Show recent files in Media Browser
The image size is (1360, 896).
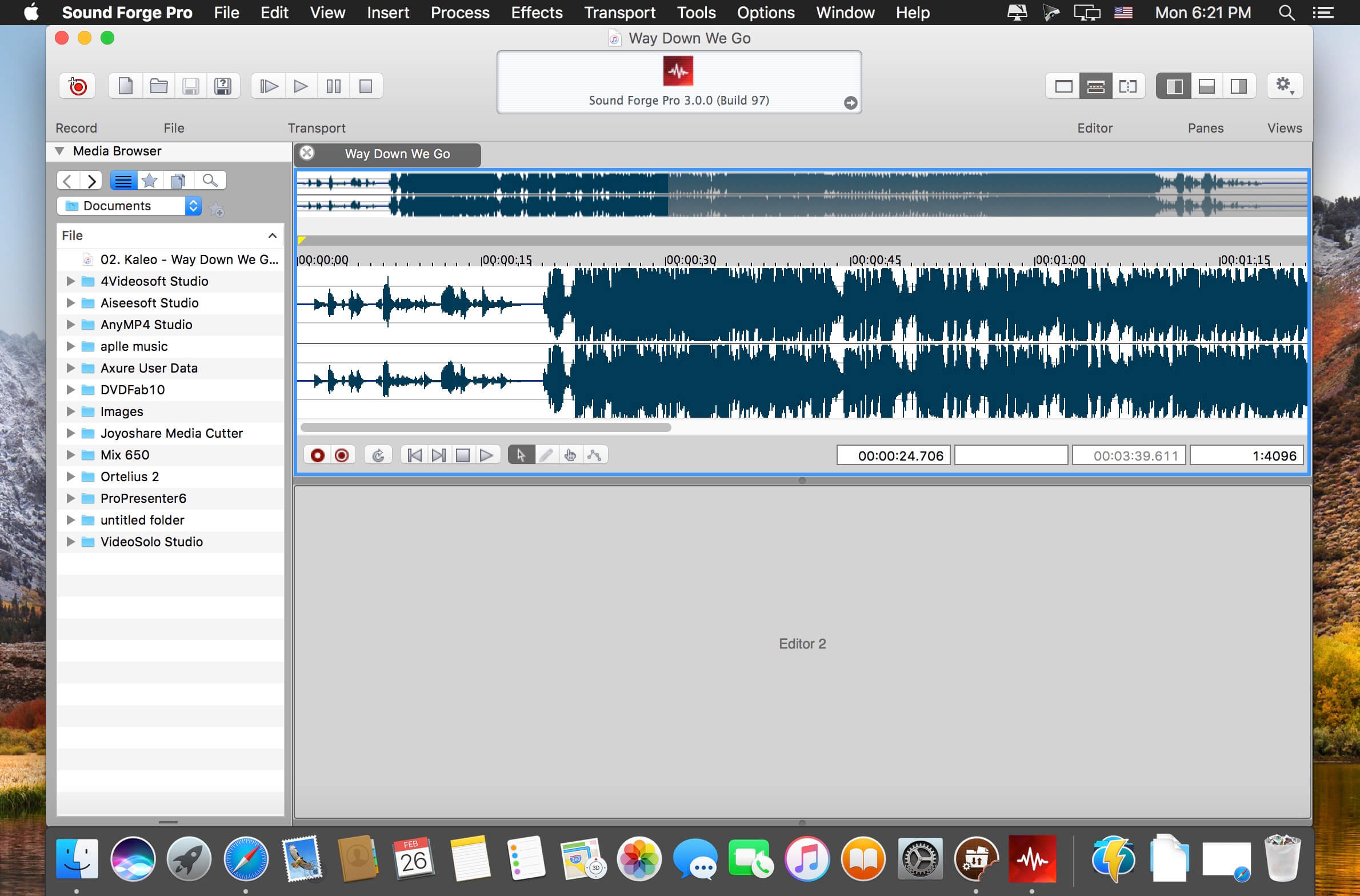(x=178, y=181)
